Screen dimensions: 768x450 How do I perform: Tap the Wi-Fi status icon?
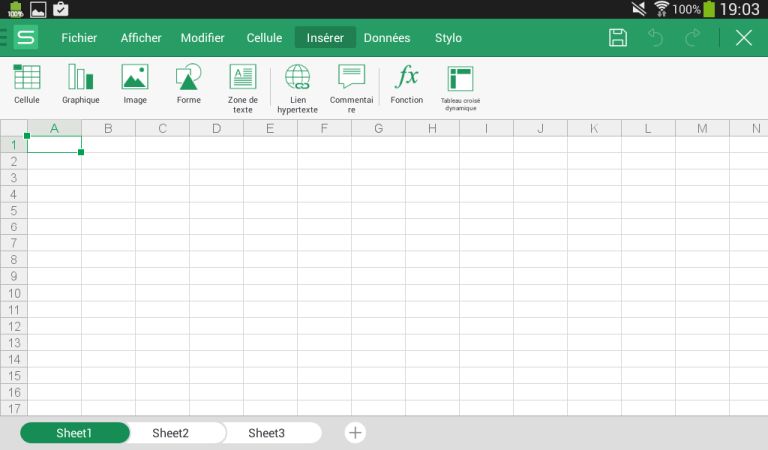(661, 9)
